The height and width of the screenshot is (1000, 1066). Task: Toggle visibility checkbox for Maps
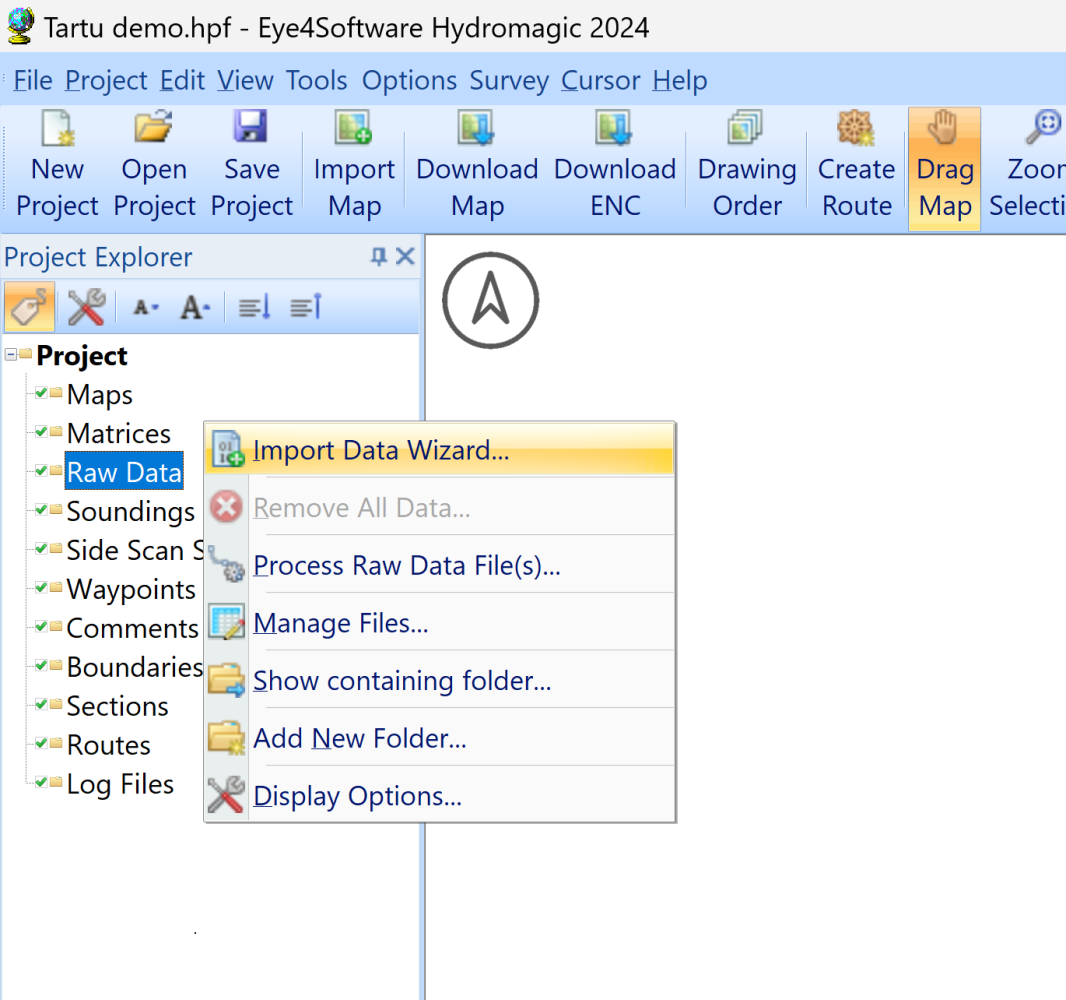point(41,392)
